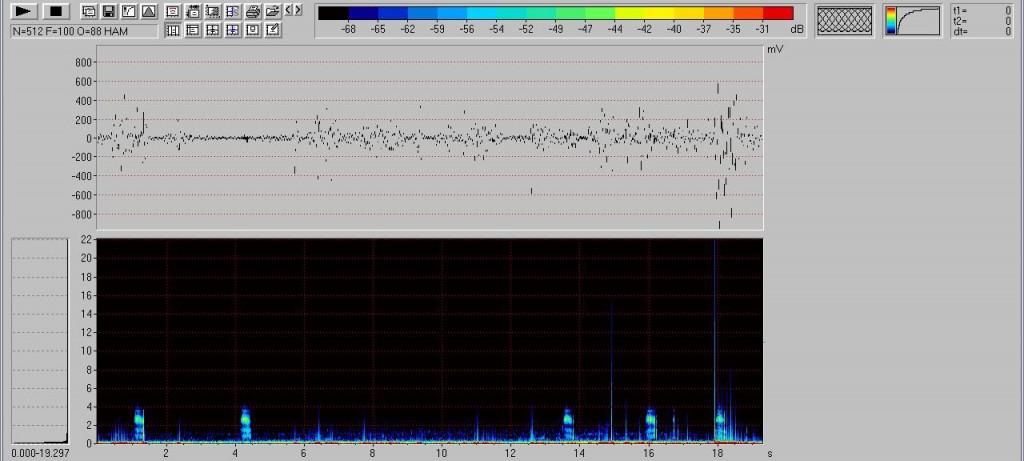Stop playback with the black square button
The image size is (1024, 461).
click(x=56, y=11)
